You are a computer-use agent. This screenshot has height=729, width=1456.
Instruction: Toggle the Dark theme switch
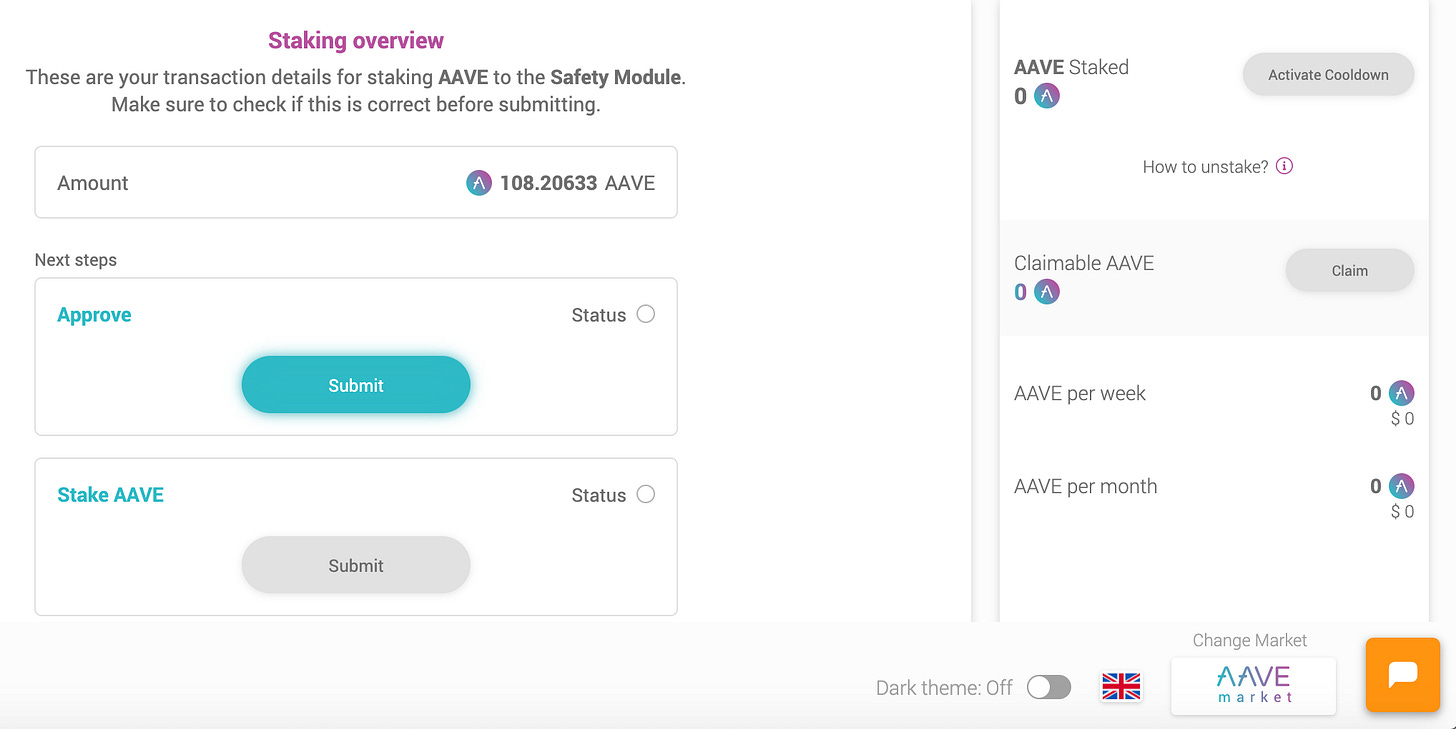pos(1049,687)
